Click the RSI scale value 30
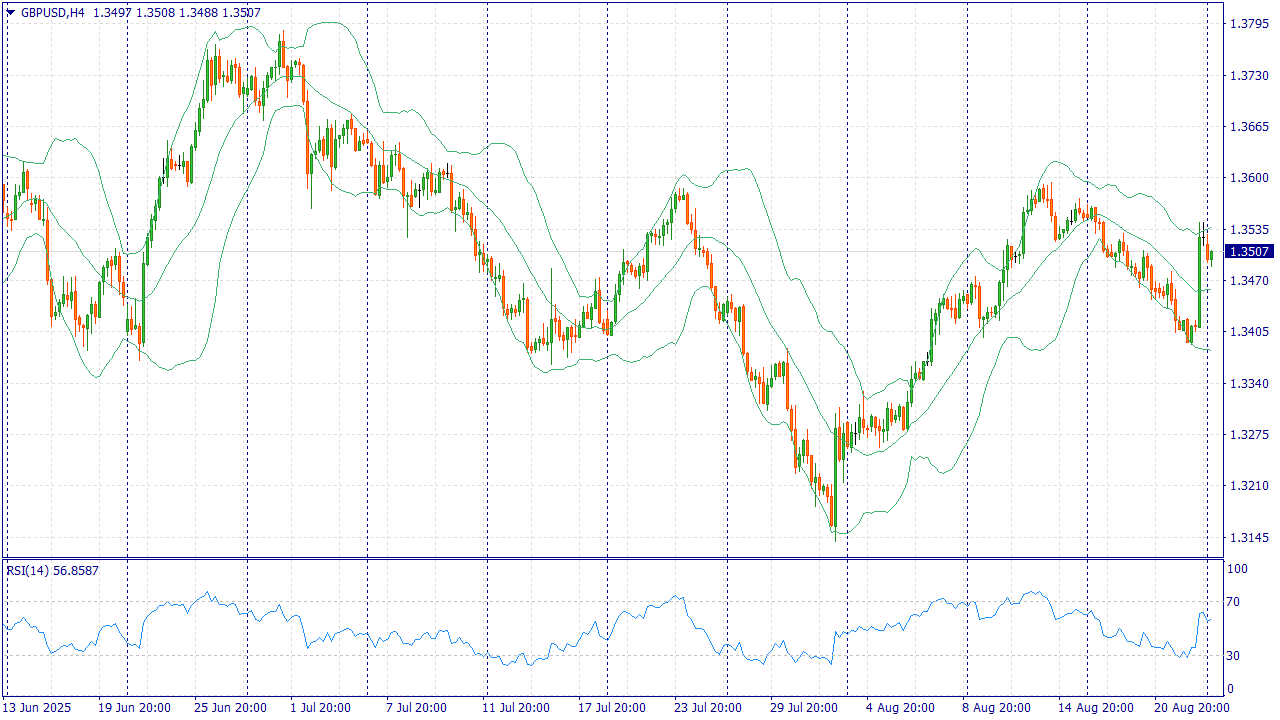 (x=1235, y=656)
